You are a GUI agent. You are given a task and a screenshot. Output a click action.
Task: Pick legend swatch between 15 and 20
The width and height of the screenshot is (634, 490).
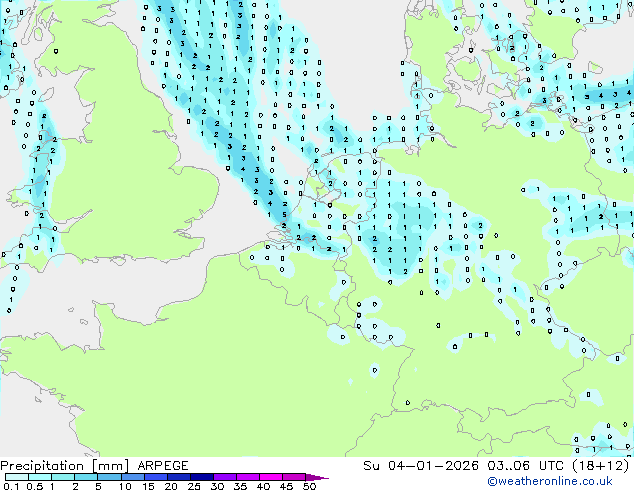coord(155,477)
